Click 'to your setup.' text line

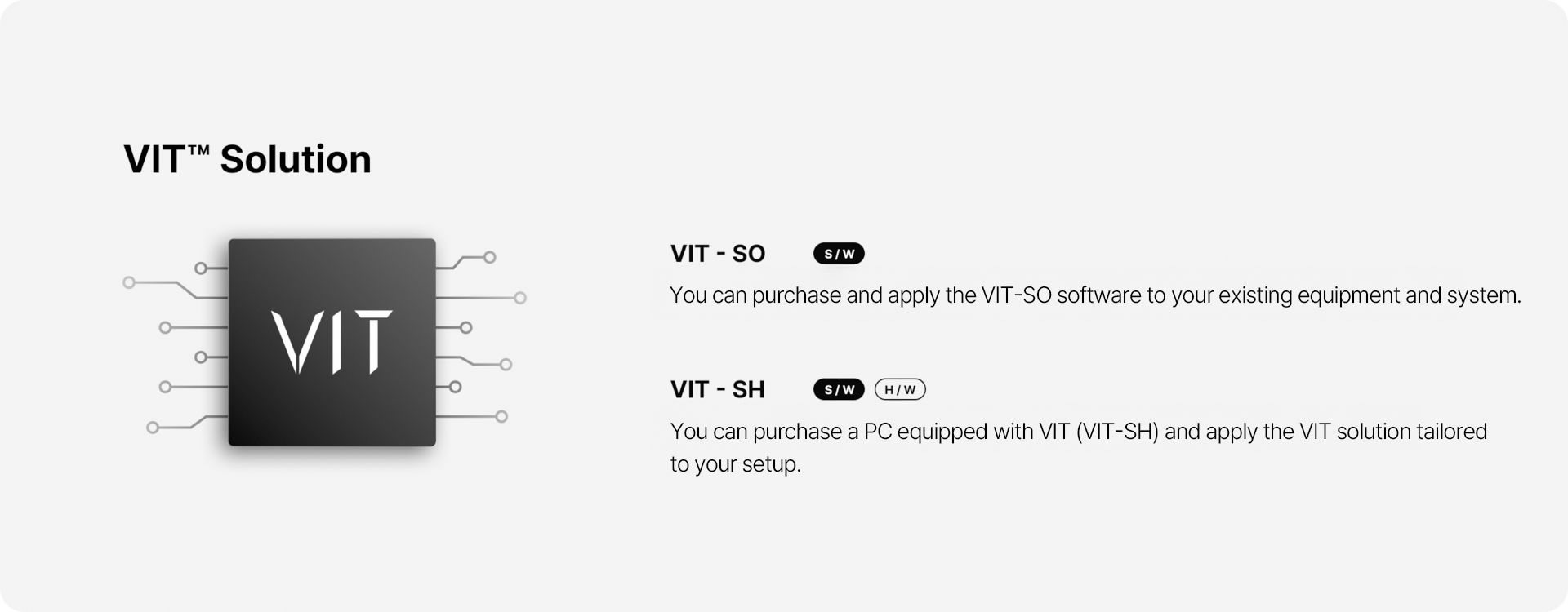[736, 464]
